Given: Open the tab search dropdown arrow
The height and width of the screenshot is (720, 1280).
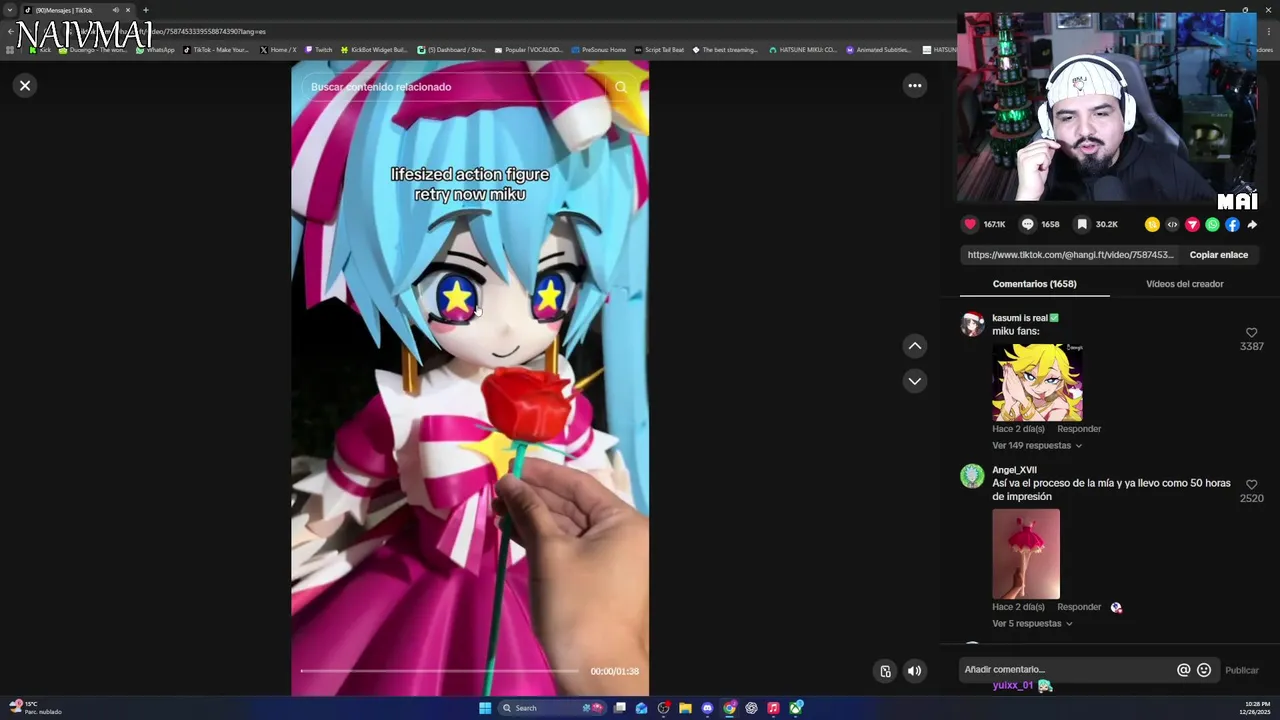Looking at the screenshot, I should tap(10, 10).
